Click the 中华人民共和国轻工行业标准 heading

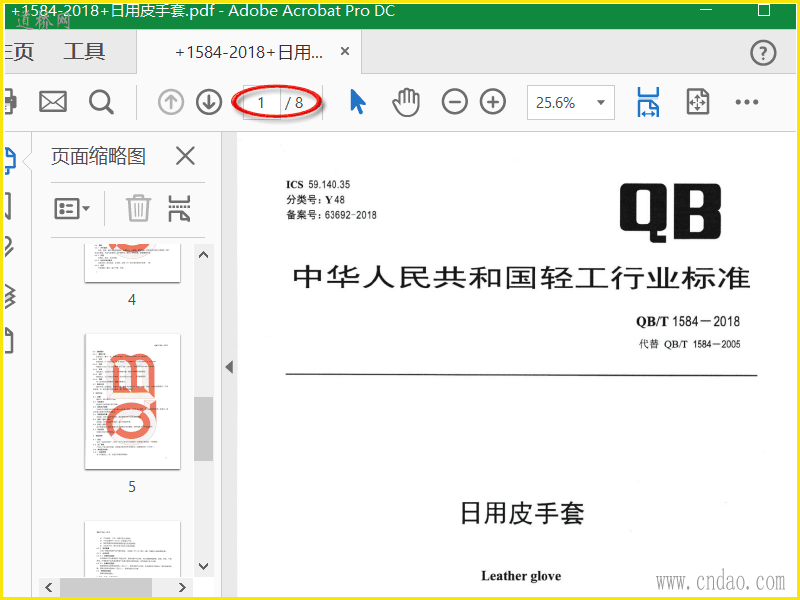521,278
